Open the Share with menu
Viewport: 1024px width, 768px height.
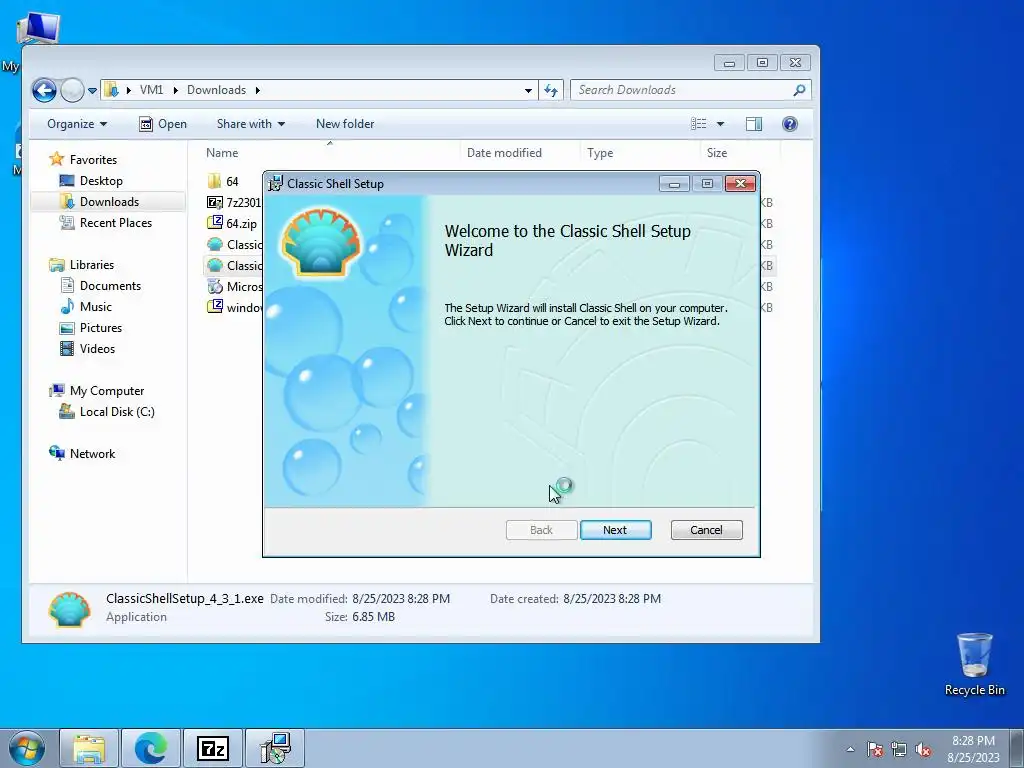click(x=250, y=123)
